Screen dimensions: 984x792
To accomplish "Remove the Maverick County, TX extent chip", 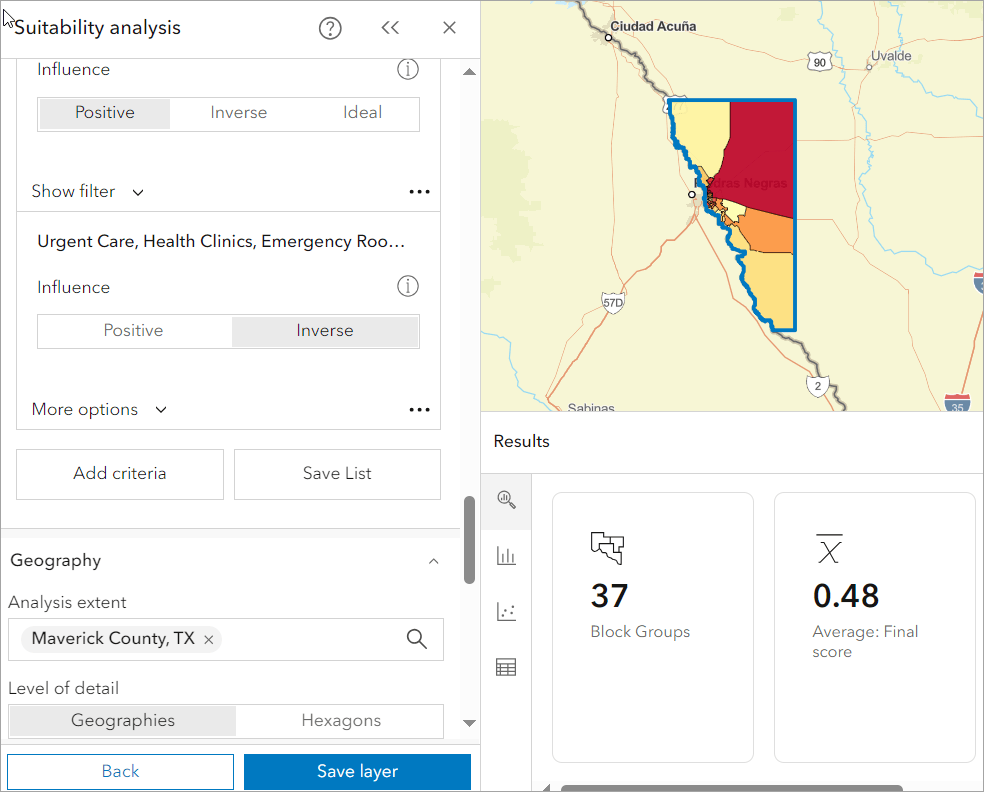I will [x=208, y=639].
